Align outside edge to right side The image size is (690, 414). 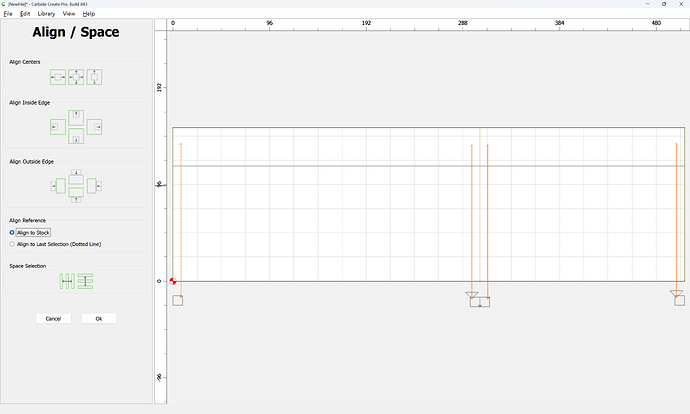(94, 186)
